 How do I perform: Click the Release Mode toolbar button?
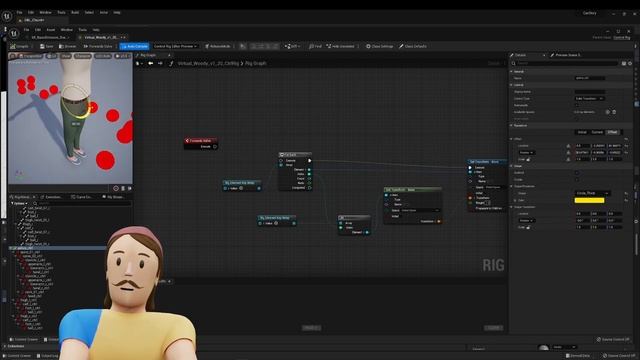[x=218, y=47]
